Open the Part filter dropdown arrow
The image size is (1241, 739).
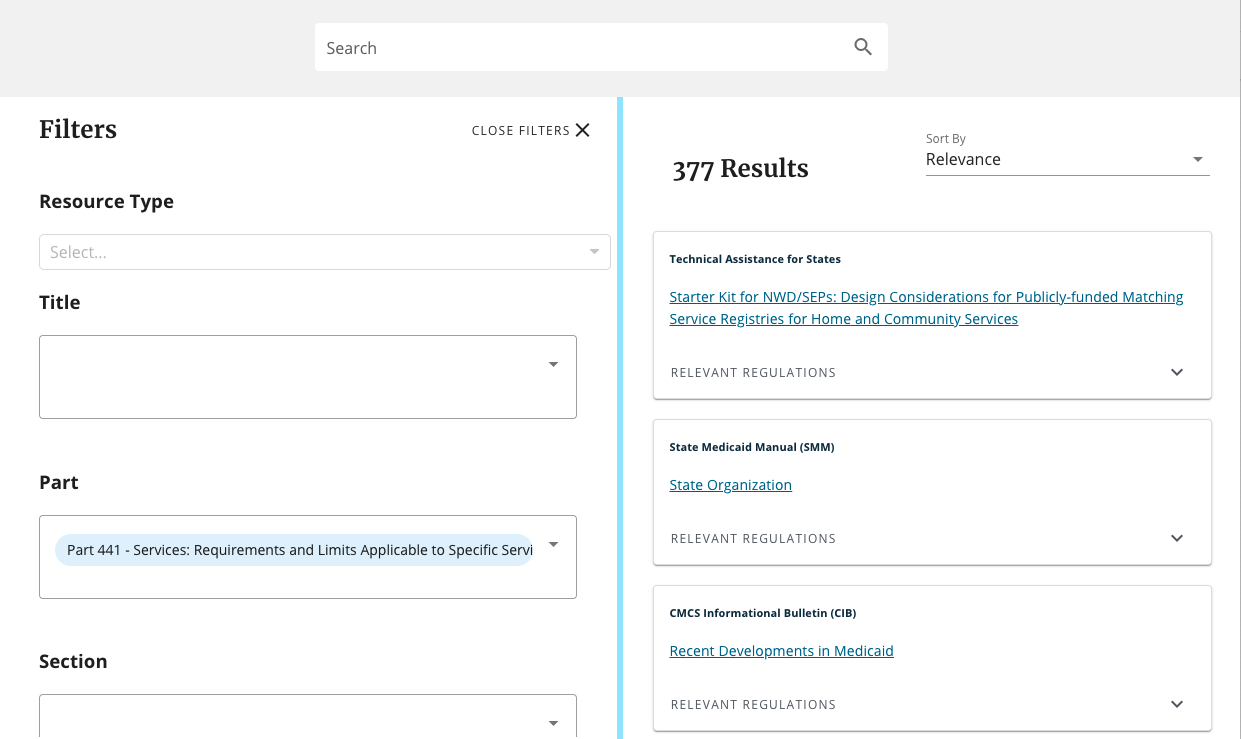click(x=553, y=545)
